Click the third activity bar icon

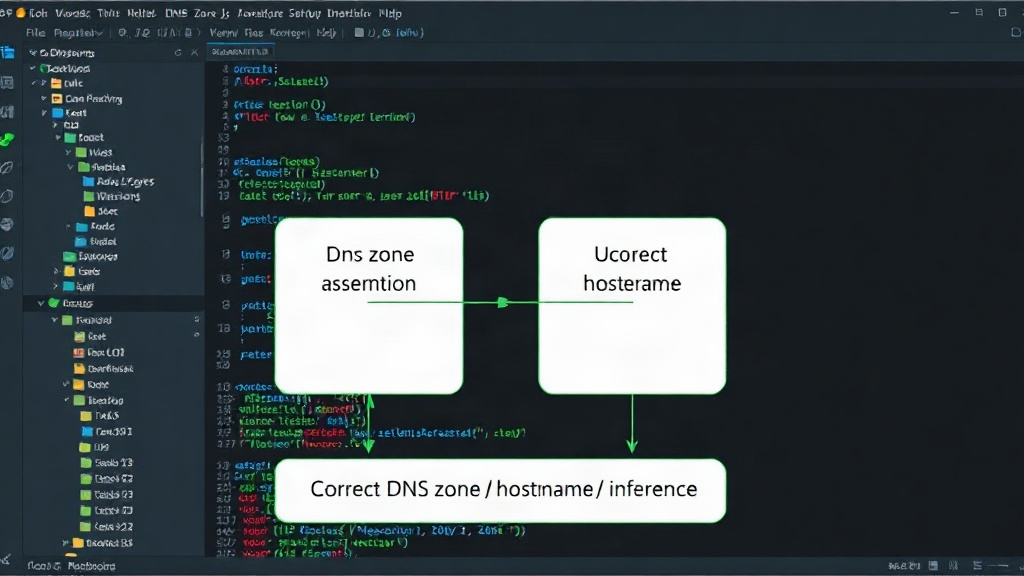(x=8, y=112)
